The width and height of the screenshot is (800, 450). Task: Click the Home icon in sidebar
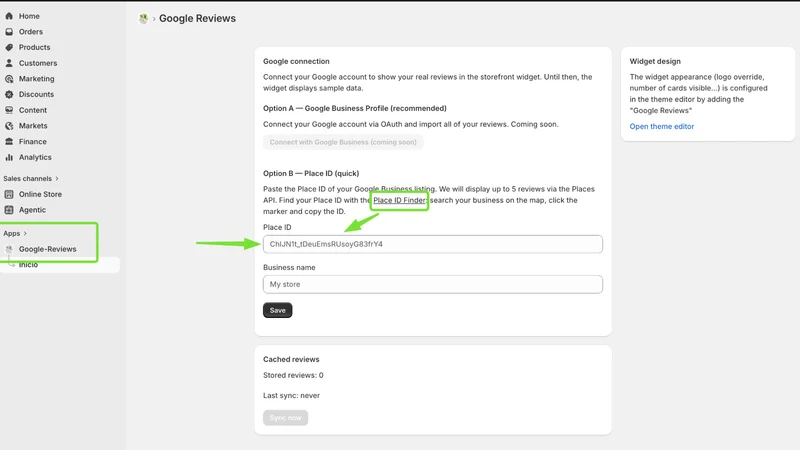click(9, 16)
